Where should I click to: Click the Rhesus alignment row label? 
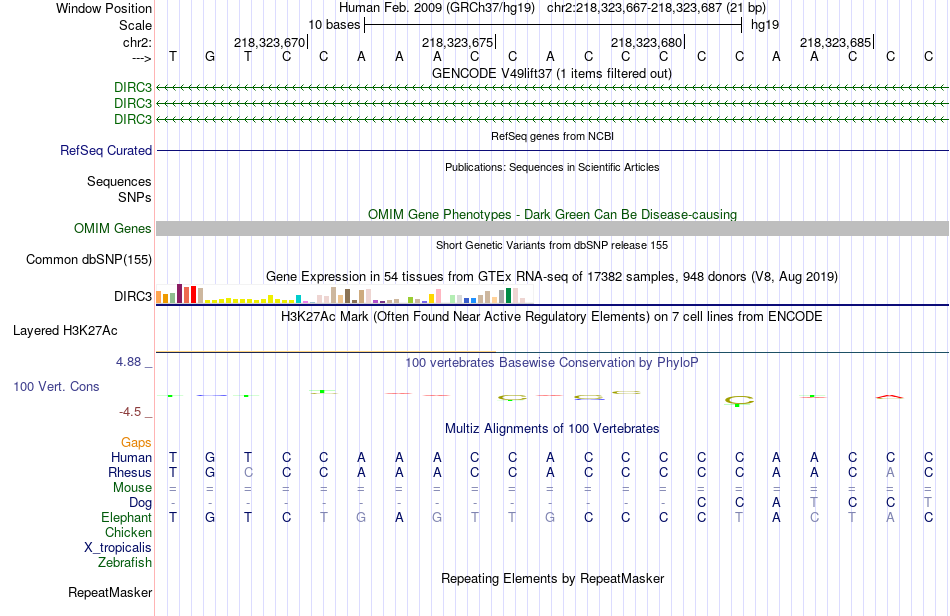130,472
